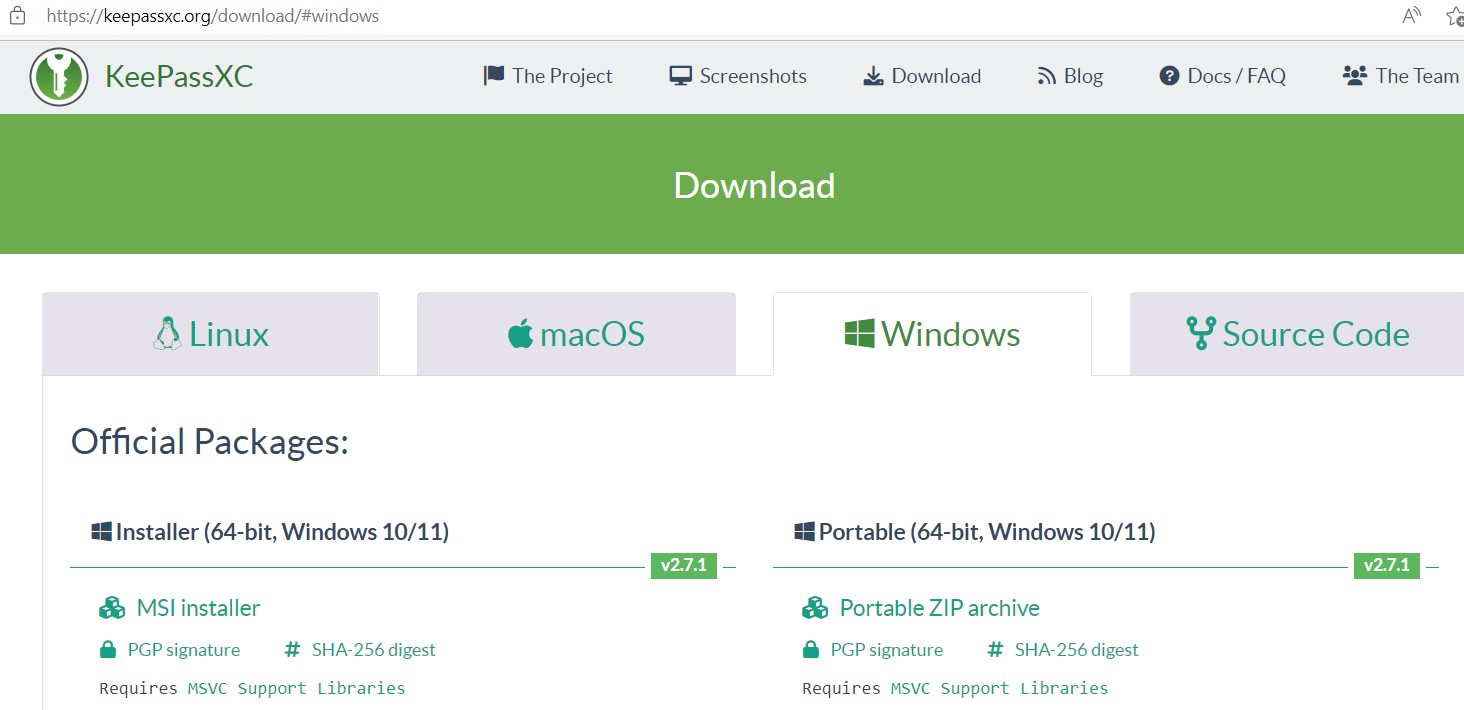This screenshot has height=710, width=1464.
Task: Open MSVC Support Libraries link under MSI installer
Action: tap(297, 688)
